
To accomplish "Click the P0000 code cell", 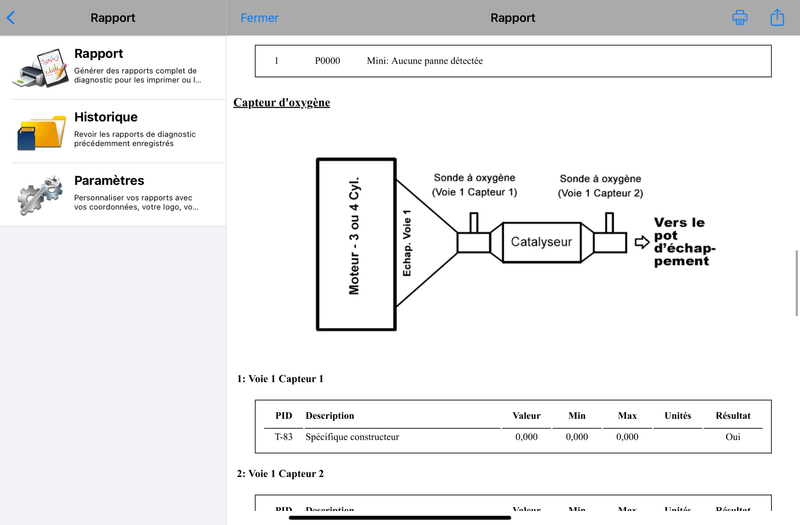I will pos(327,61).
